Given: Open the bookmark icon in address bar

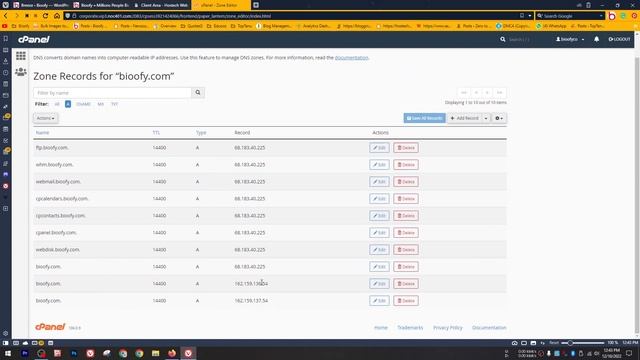Looking at the screenshot, I should (x=522, y=16).
